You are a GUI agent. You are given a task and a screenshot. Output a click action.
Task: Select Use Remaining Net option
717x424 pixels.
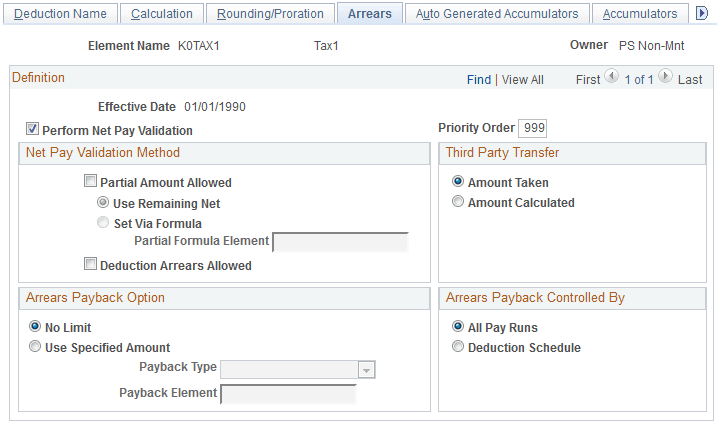coord(104,203)
